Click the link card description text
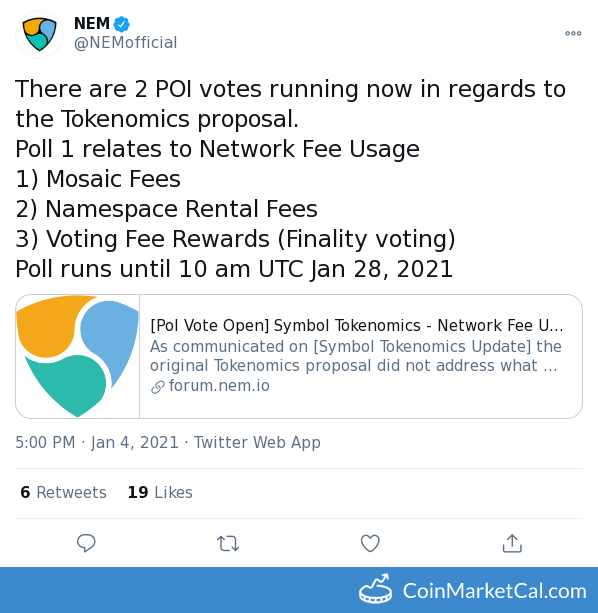Viewport: 598px width, 613px height. 356,356
